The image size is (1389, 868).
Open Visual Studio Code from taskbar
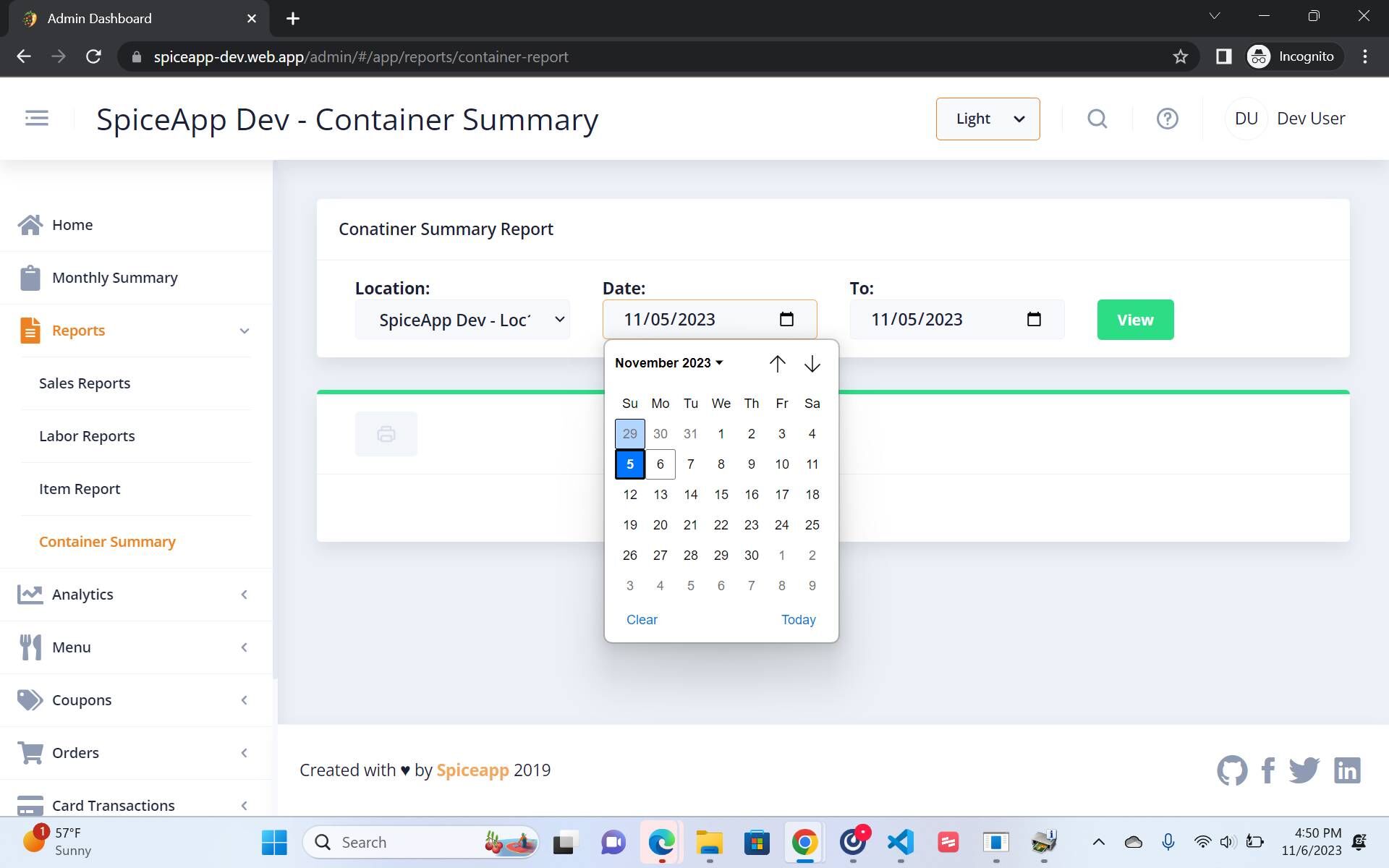[900, 842]
